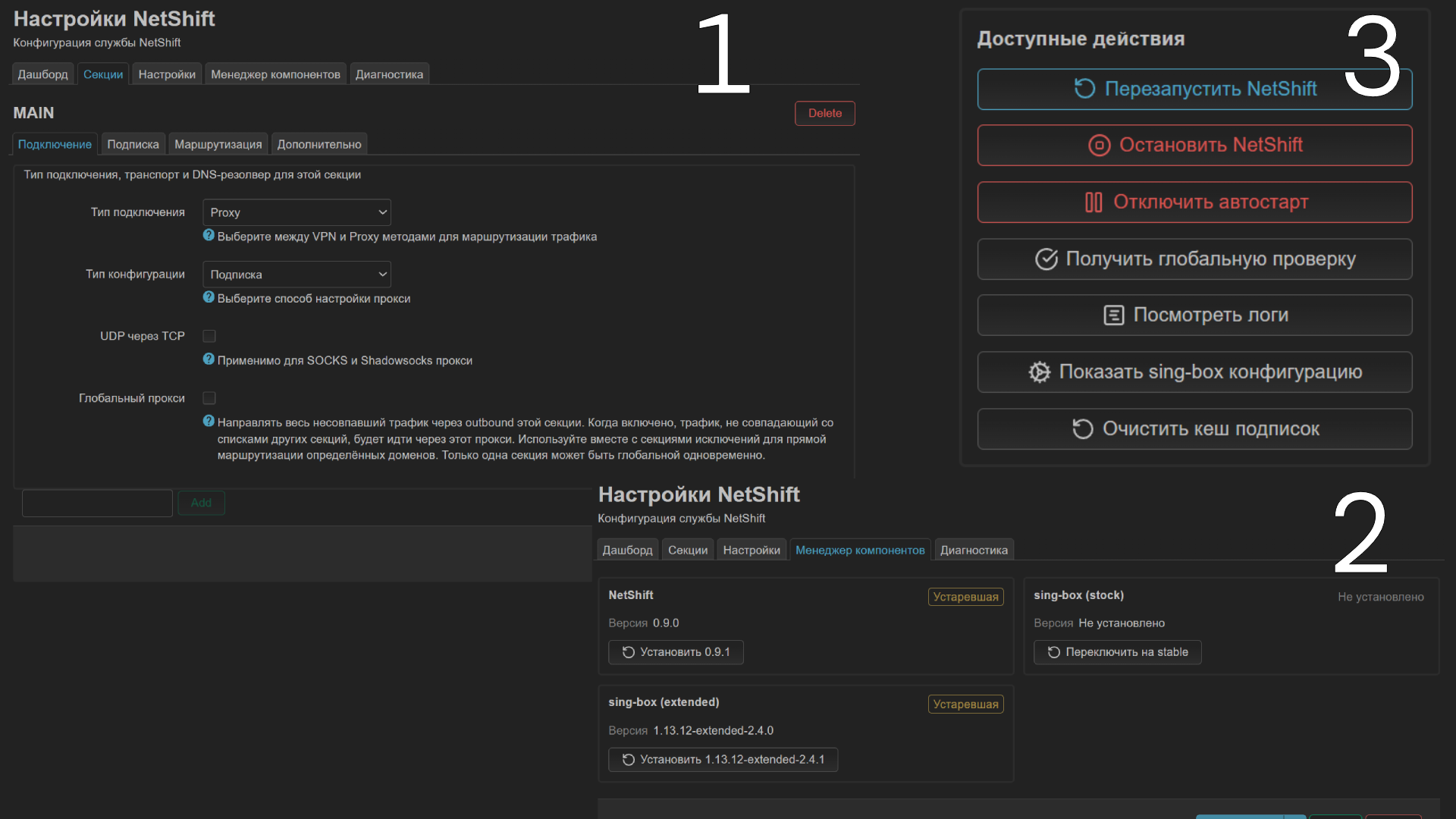The height and width of the screenshot is (819, 1456).
Task: Delete the MAIN section
Action: (x=824, y=113)
